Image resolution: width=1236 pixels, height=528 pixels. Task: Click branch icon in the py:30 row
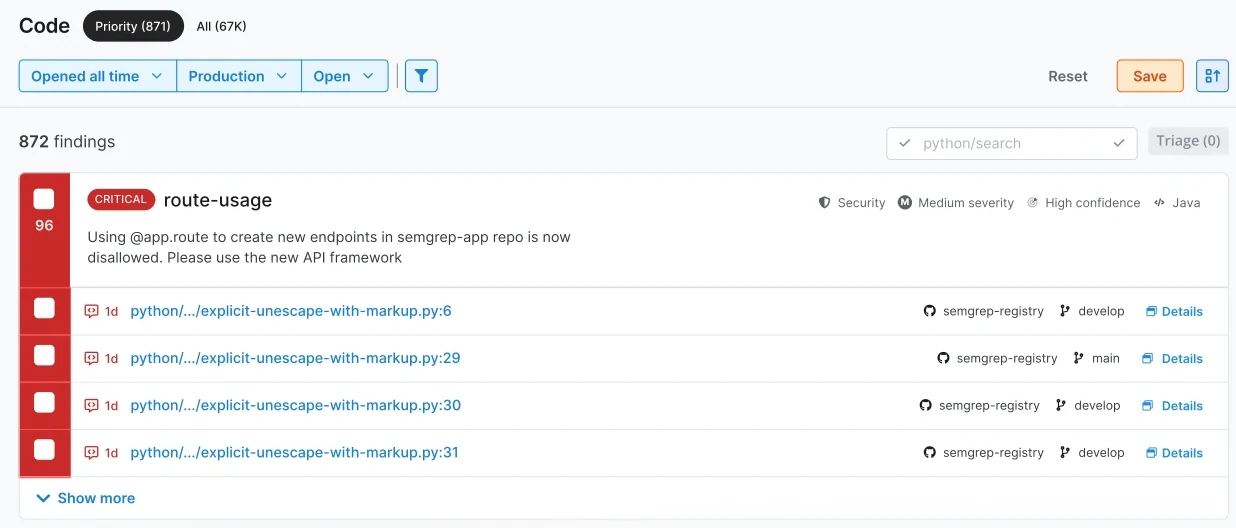pos(1061,405)
